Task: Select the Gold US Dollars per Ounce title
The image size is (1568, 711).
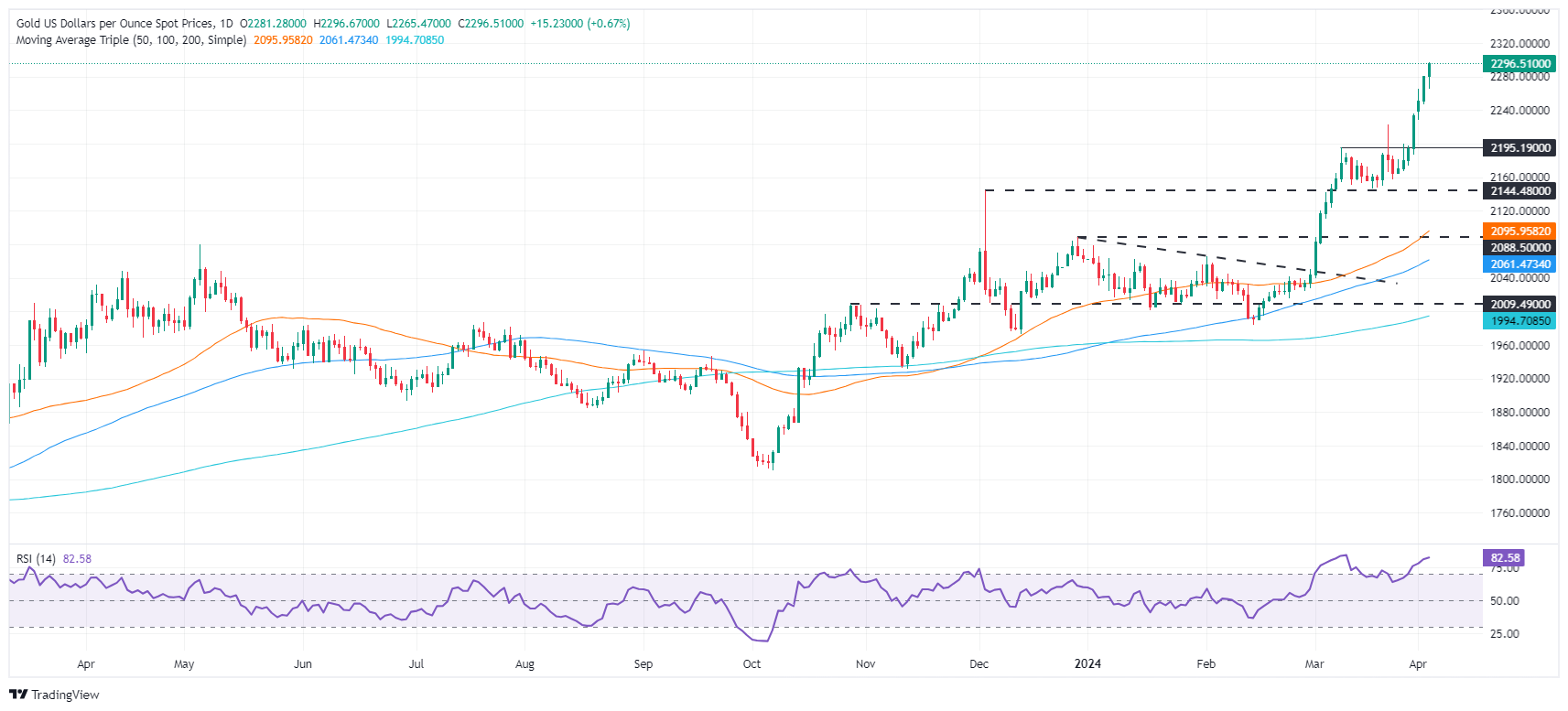Action: 114,24
